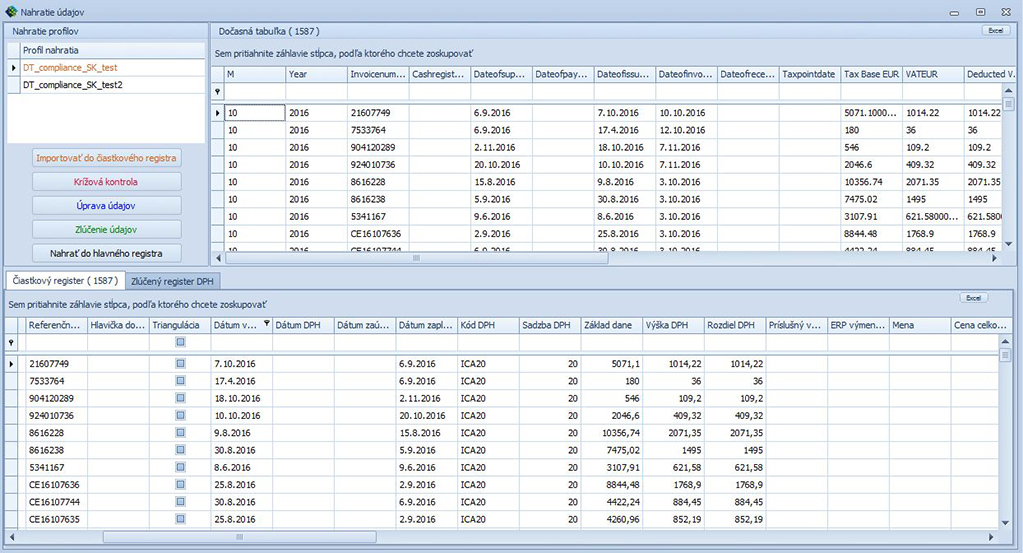1023x553 pixels.
Task: Click Year filter input field in upper table
Action: (316, 92)
